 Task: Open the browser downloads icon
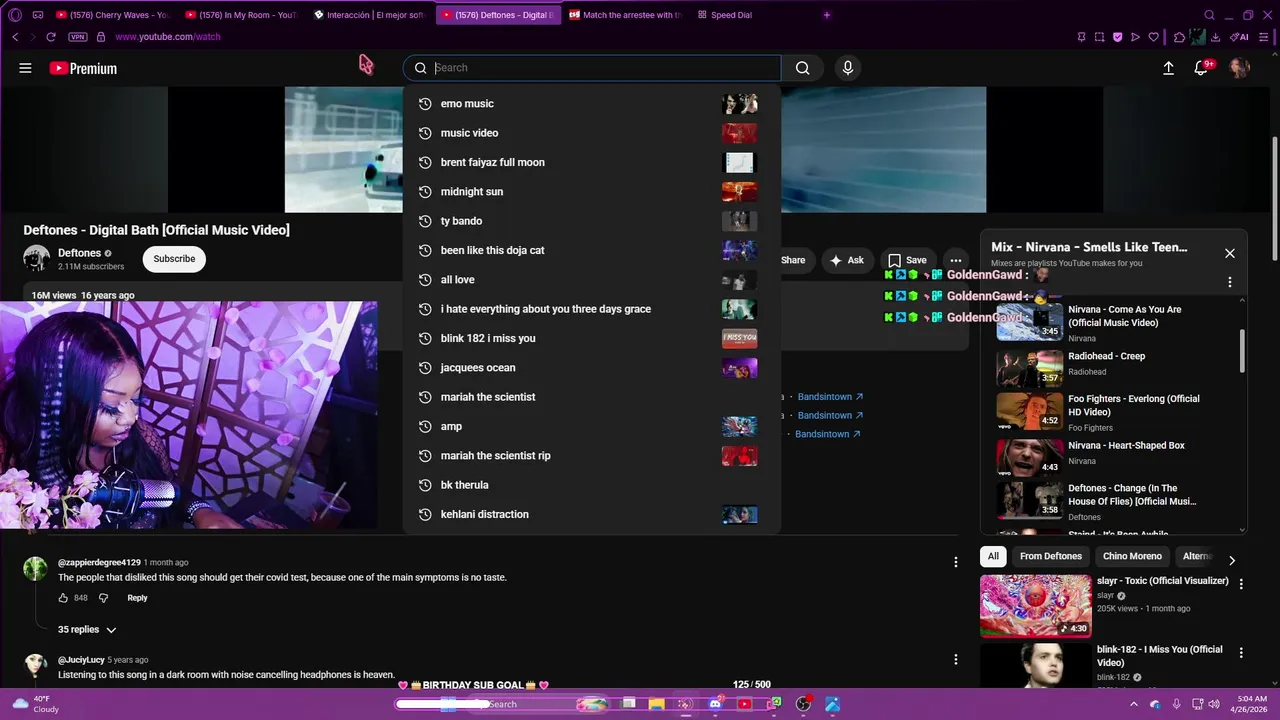tap(1215, 37)
